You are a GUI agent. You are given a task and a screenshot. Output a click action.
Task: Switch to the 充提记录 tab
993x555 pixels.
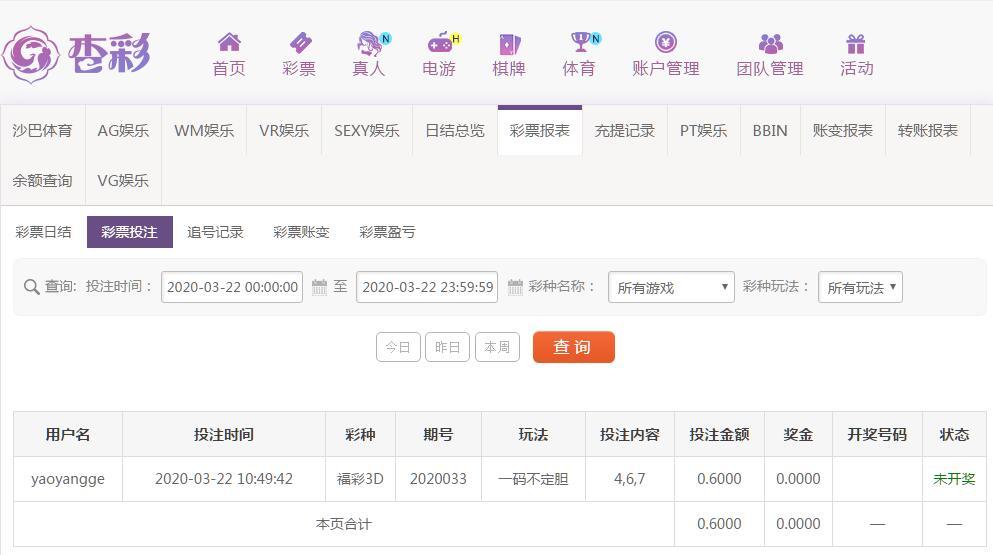624,131
